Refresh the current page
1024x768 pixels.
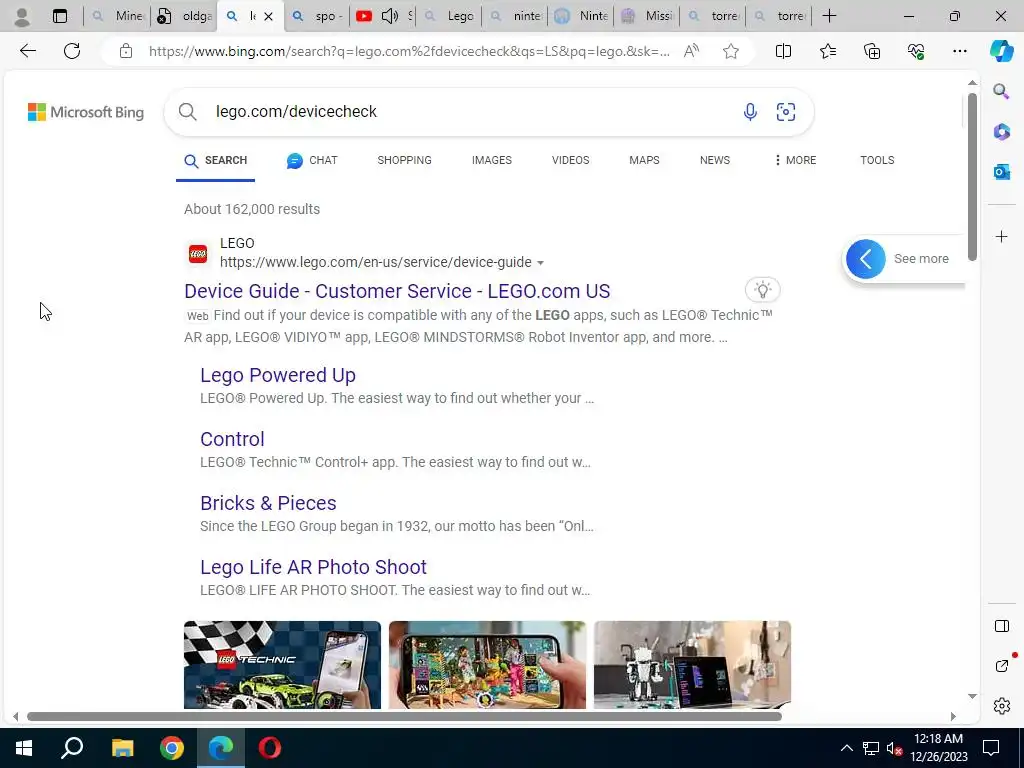tap(72, 51)
